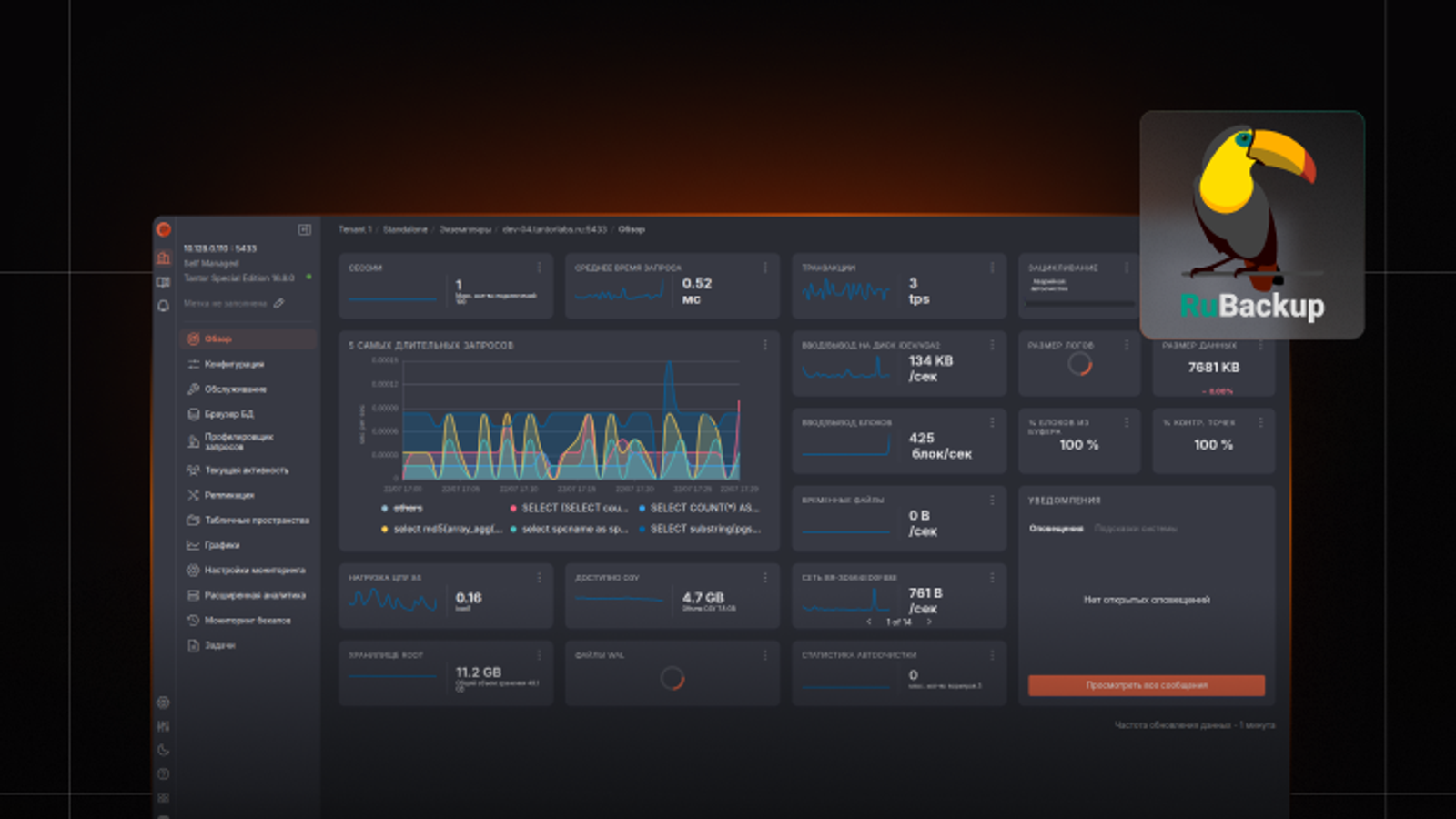
Task: Open the Сессии card three-dot menu
Action: [539, 268]
